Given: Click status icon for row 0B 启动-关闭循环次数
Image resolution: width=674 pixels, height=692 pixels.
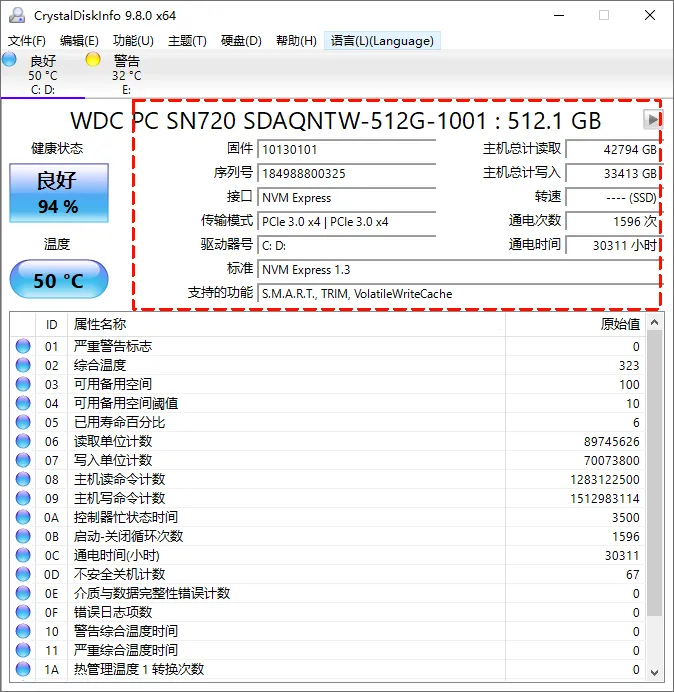Looking at the screenshot, I should [x=23, y=536].
